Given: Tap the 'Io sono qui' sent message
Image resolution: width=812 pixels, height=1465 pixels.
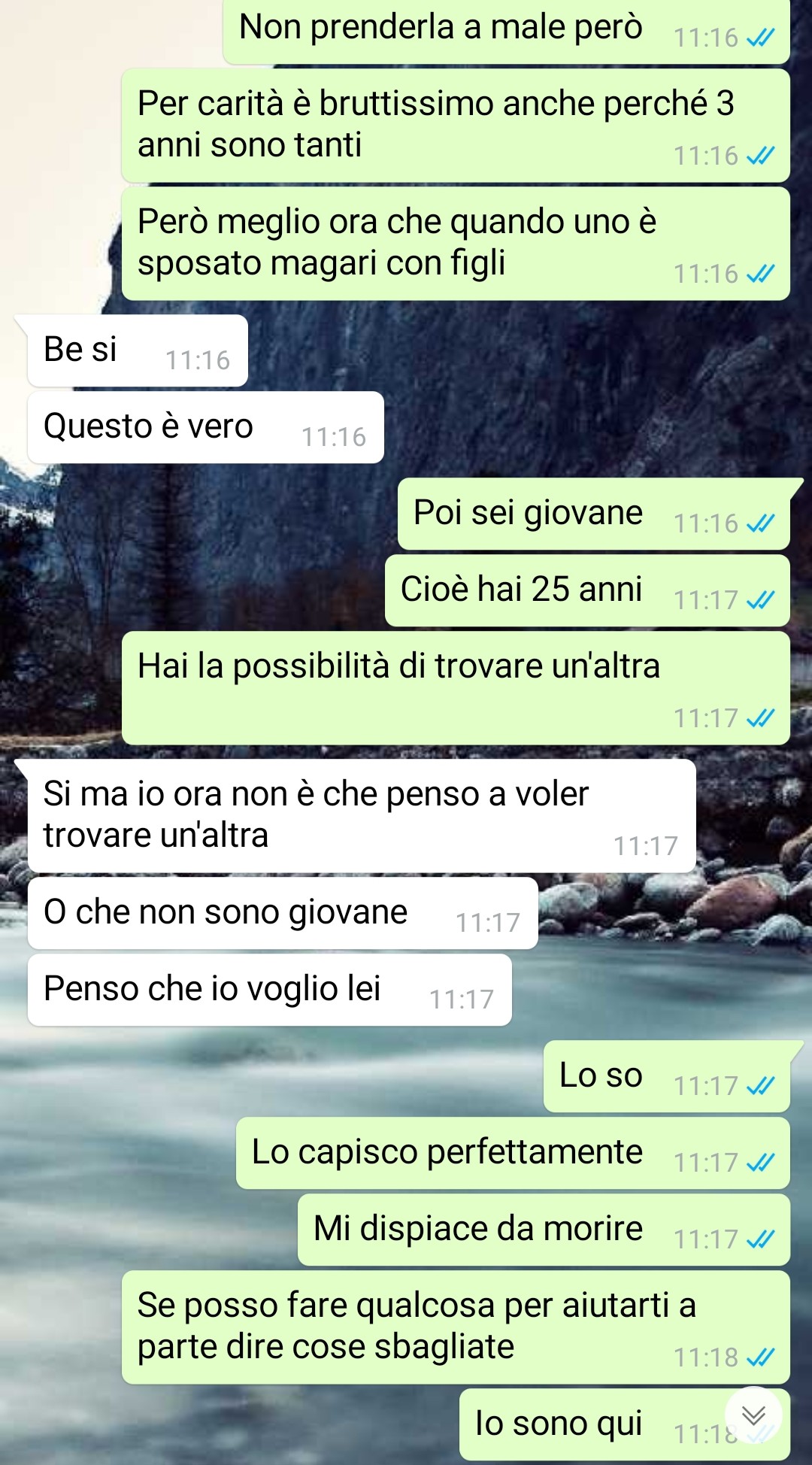Looking at the screenshot, I should pyautogui.click(x=625, y=1424).
